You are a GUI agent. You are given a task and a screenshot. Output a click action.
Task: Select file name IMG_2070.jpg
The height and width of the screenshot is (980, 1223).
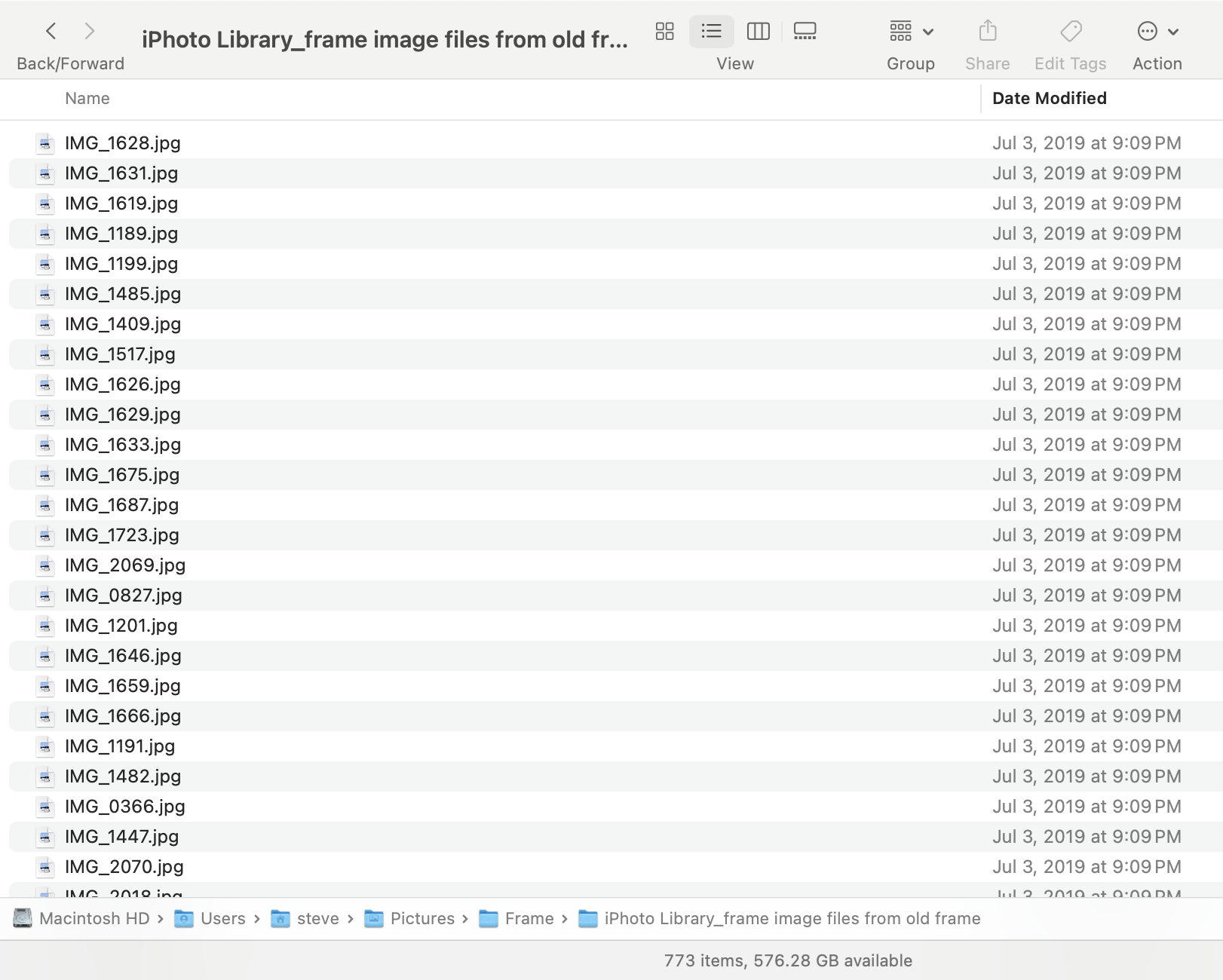point(124,867)
